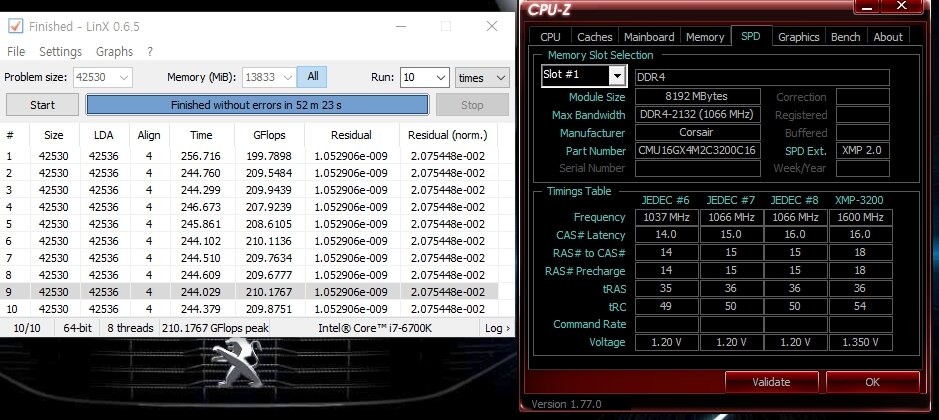Image resolution: width=939 pixels, height=420 pixels.
Task: Click the Residual (norm.) column header
Action: pos(447,135)
